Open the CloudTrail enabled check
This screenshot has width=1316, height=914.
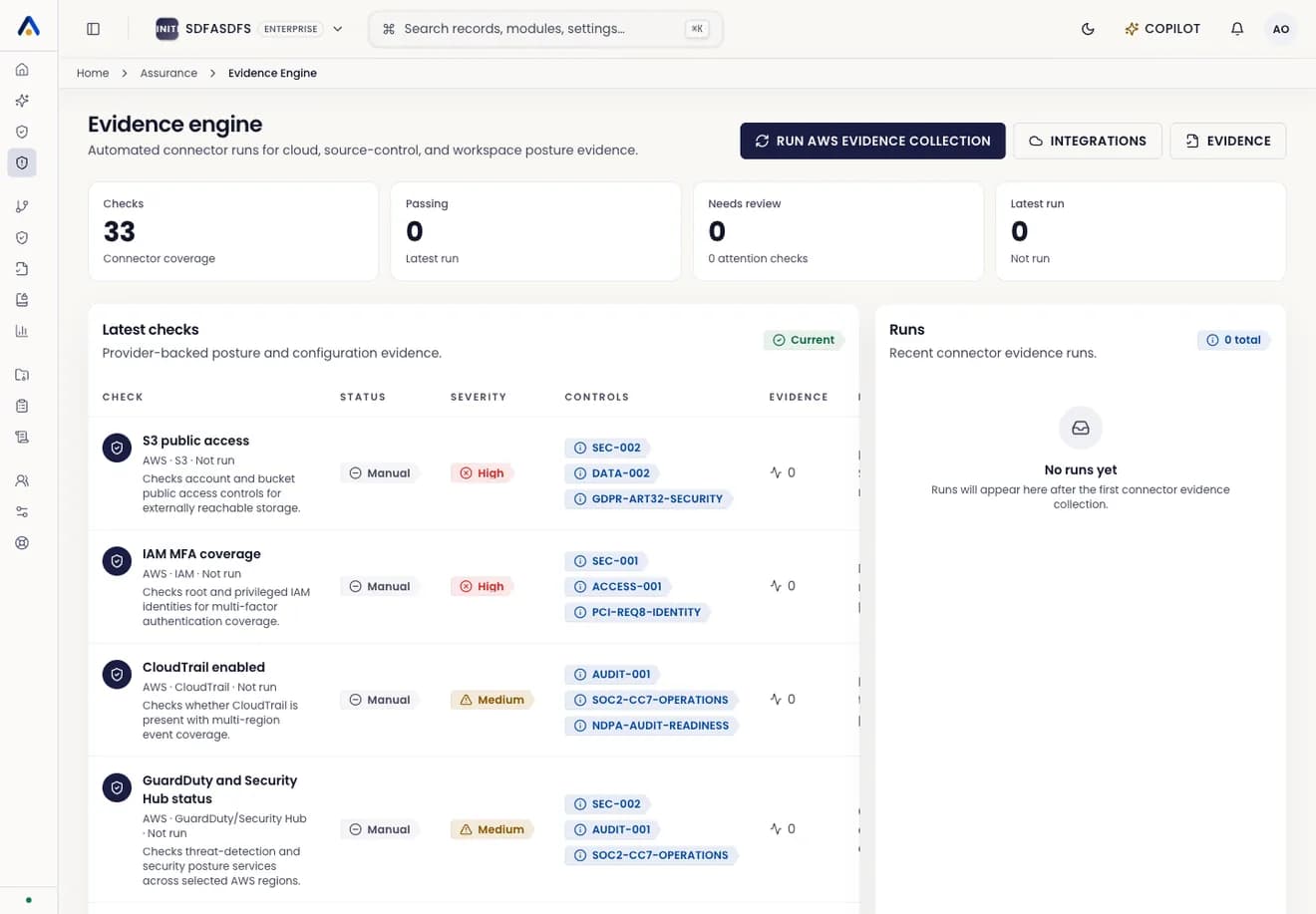203,668
